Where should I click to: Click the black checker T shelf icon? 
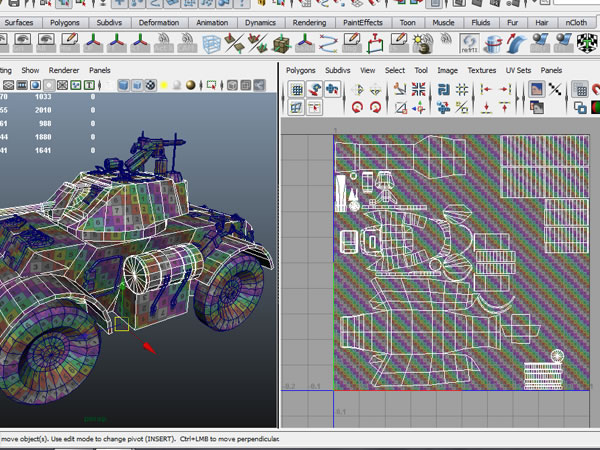(587, 44)
